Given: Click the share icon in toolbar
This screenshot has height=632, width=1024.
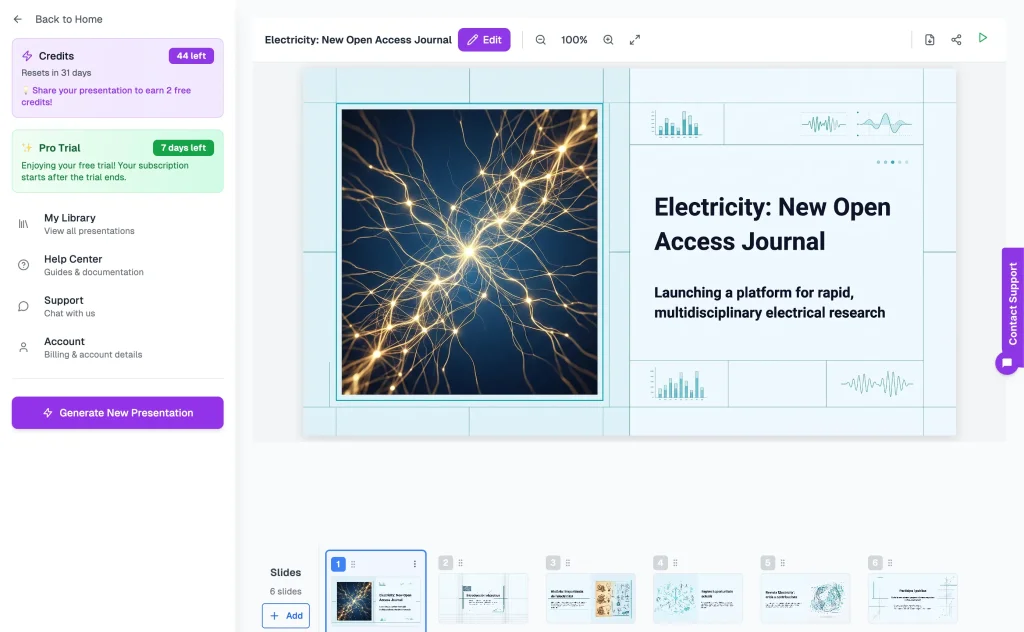Looking at the screenshot, I should (956, 40).
